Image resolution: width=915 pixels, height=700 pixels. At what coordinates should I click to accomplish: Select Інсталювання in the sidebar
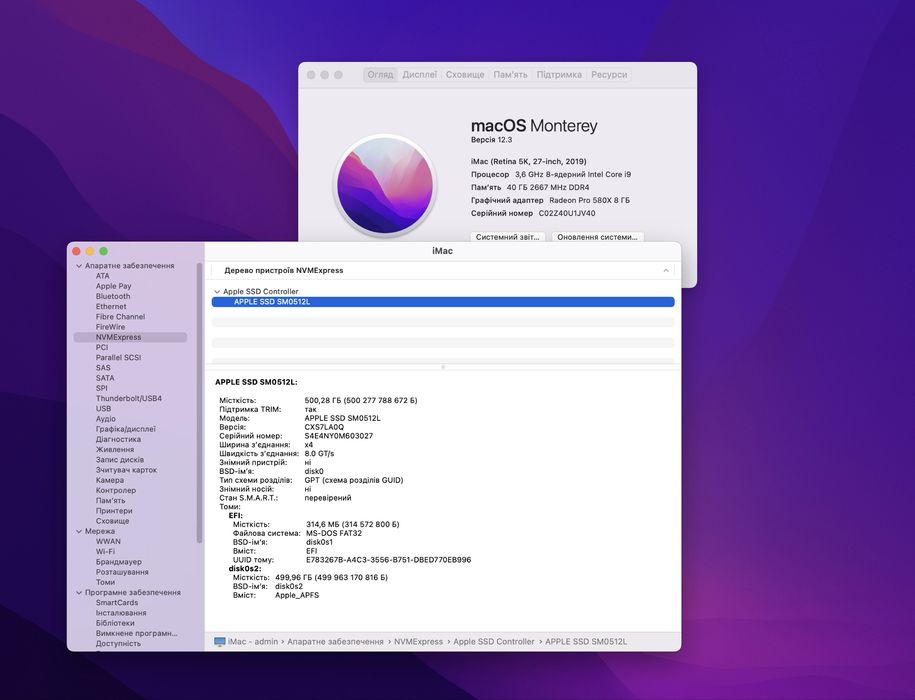pyautogui.click(x=121, y=612)
